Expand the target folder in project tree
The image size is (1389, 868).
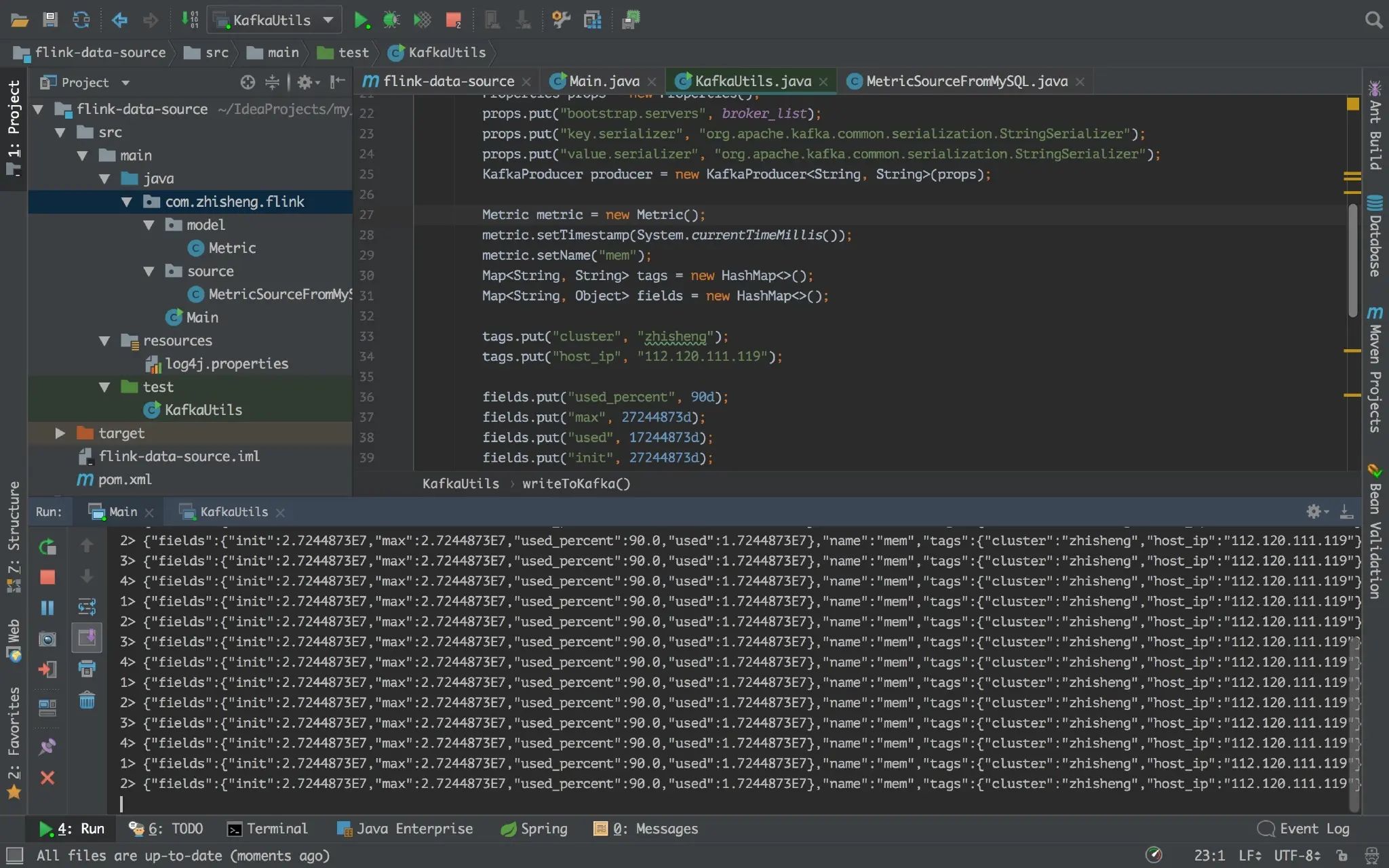(60, 433)
